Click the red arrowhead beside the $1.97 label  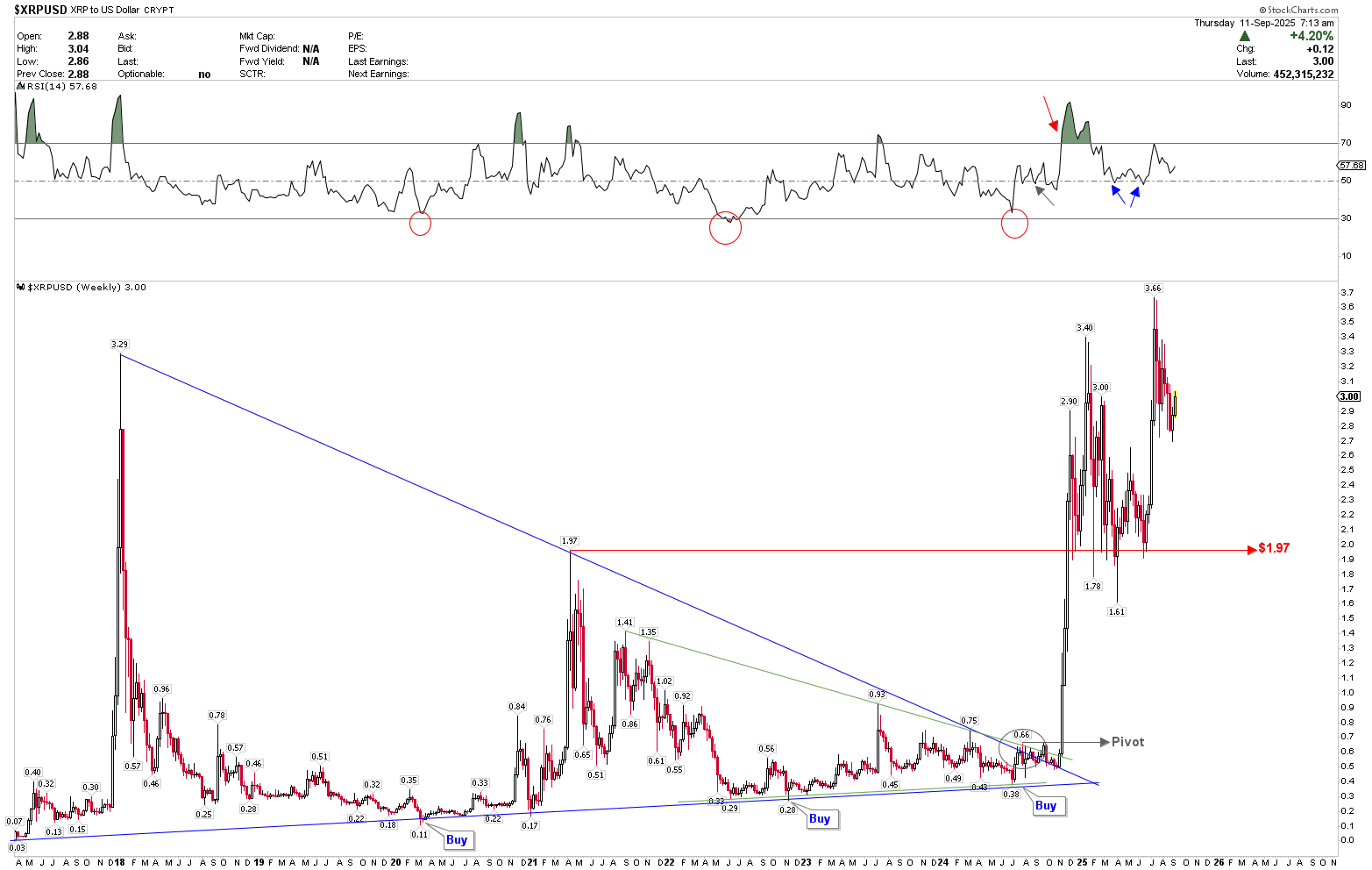(x=1251, y=548)
